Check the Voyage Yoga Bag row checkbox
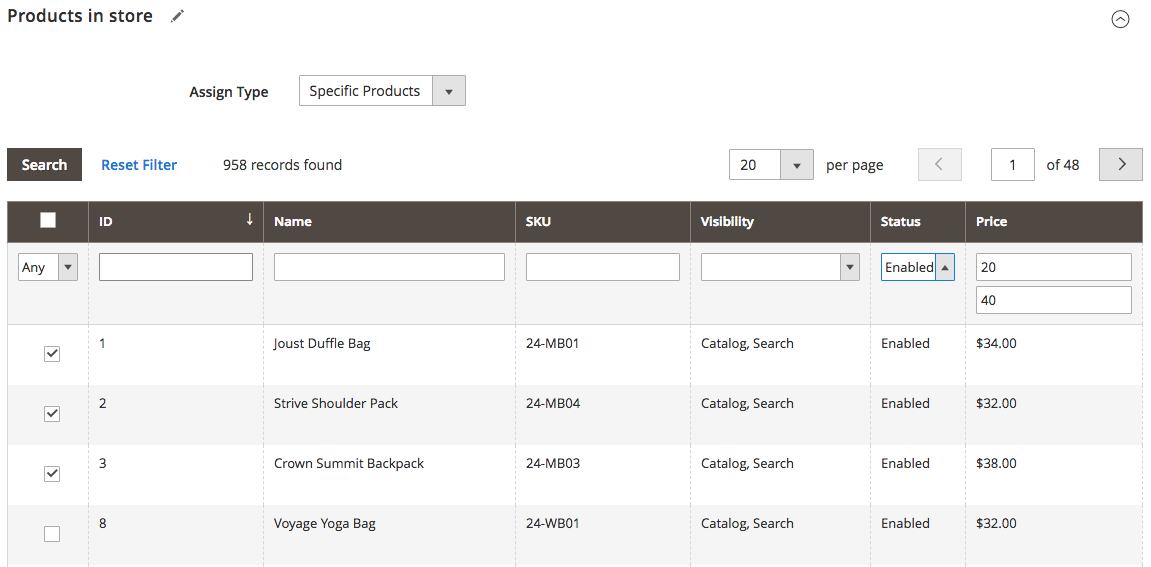This screenshot has width=1151, height=567. (51, 534)
